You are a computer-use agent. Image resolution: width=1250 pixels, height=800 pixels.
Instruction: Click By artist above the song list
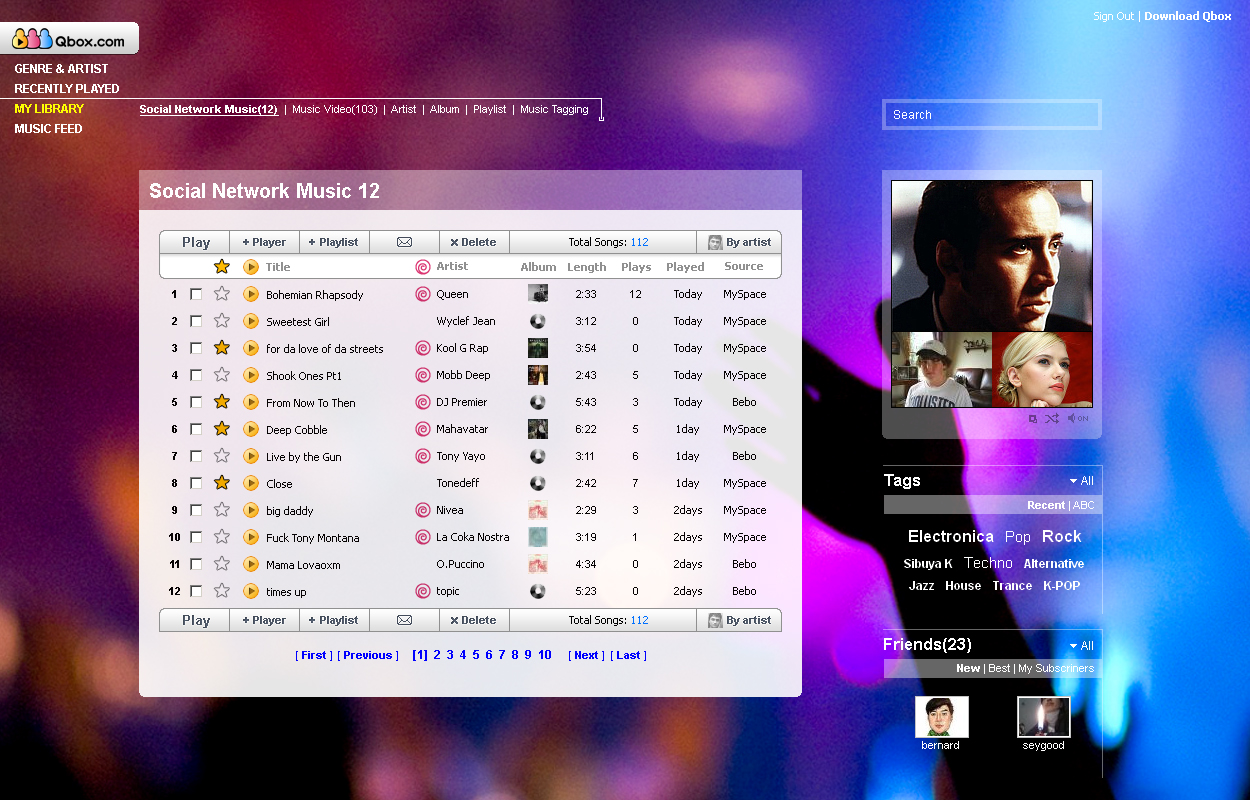pyautogui.click(x=739, y=242)
